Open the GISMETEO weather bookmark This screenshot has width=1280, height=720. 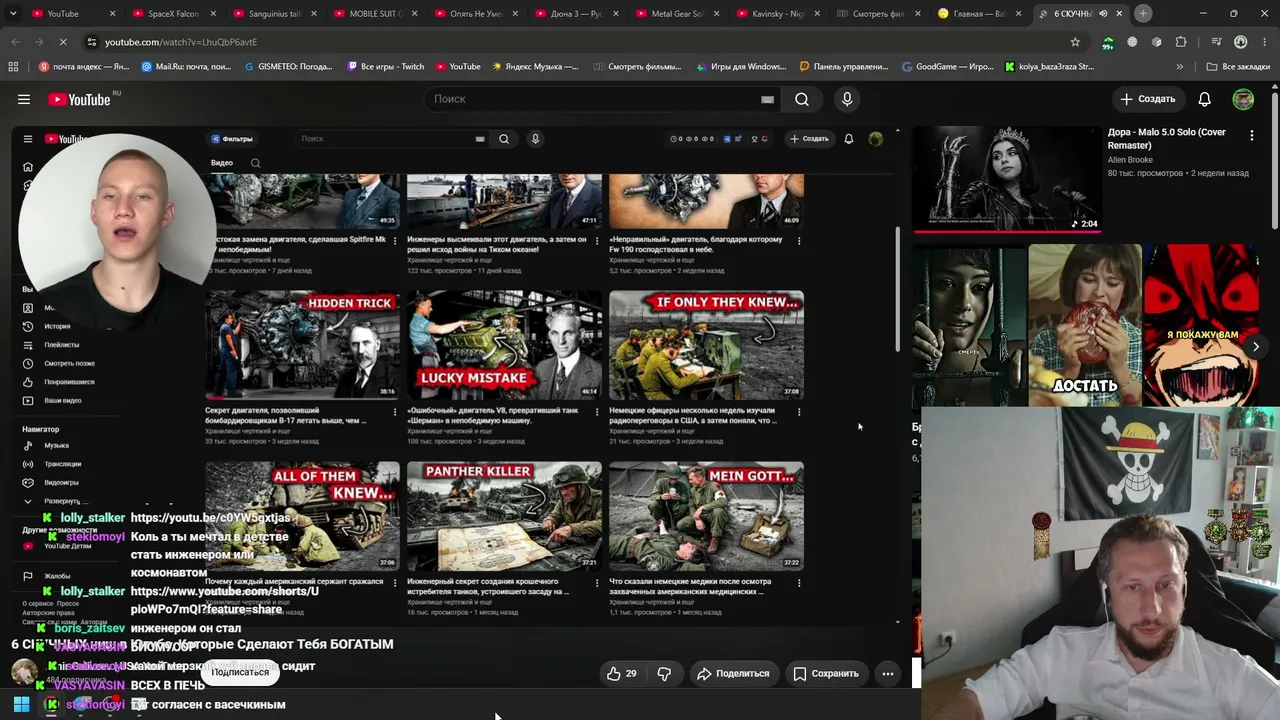pos(288,67)
